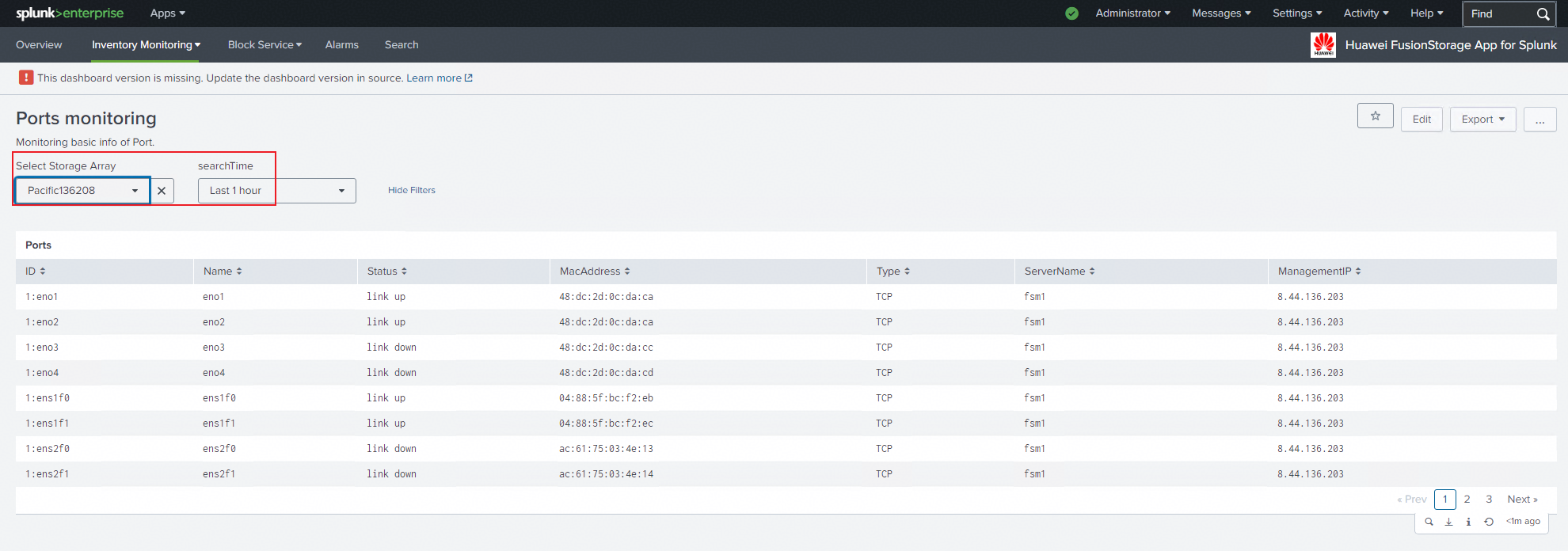Click MAC address ac:61:75:03:4e:14
Screen dimensions: 1568x551
pos(606,474)
